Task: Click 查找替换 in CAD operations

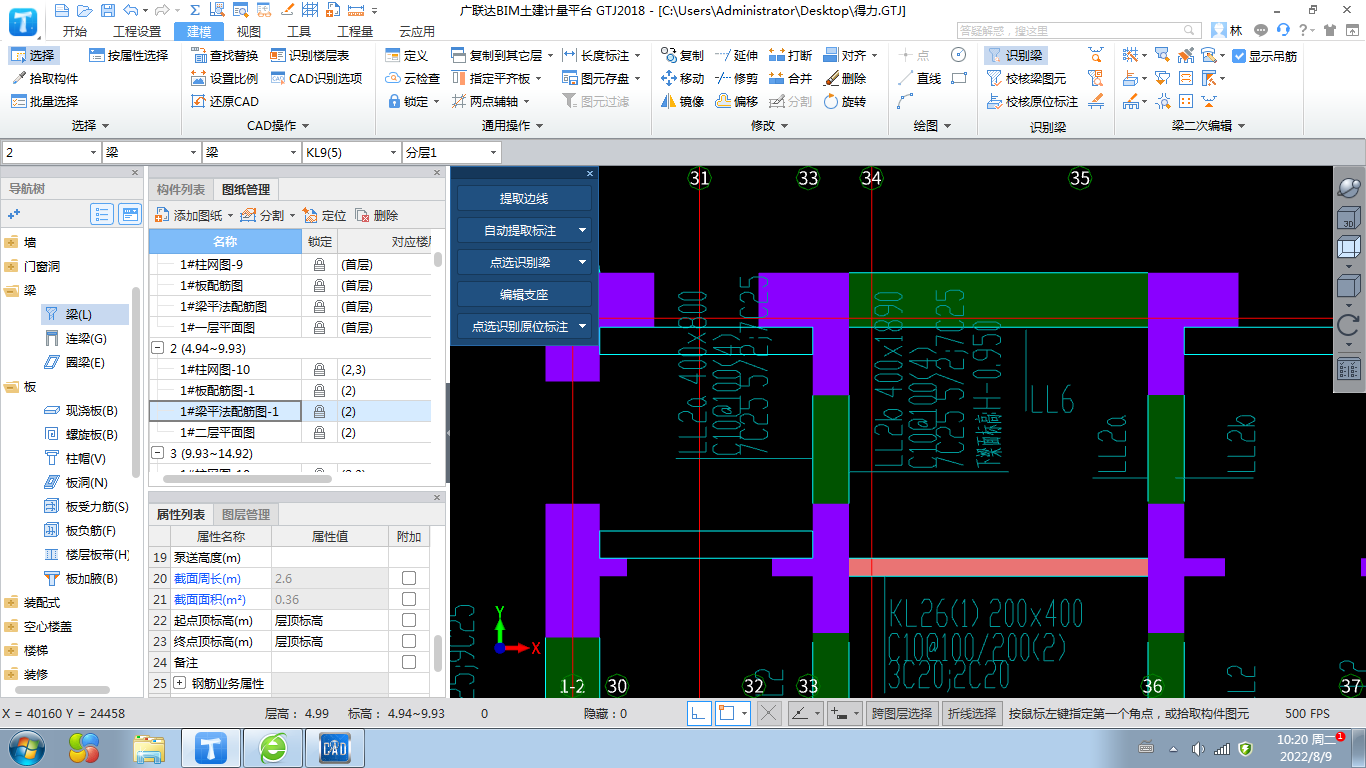Action: (x=224, y=56)
